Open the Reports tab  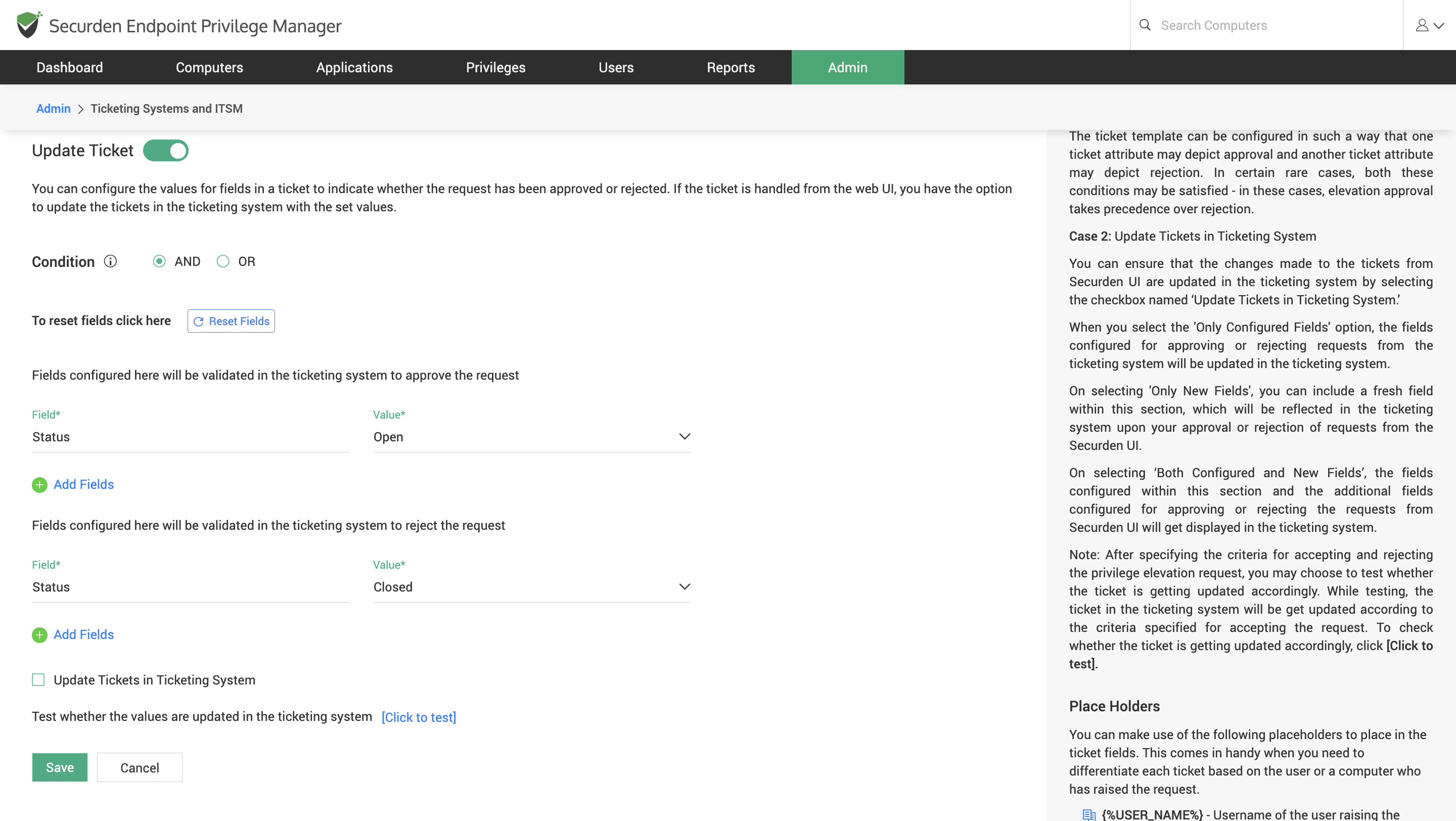coord(731,67)
